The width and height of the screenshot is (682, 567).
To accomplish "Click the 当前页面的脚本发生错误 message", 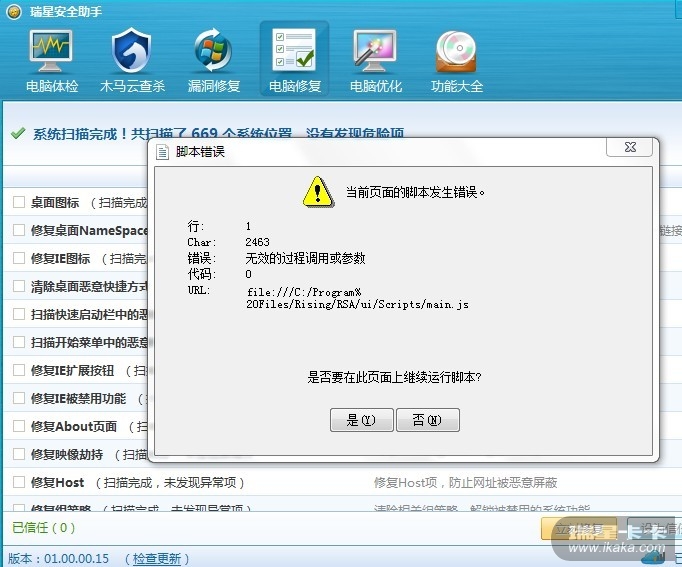I will [415, 192].
